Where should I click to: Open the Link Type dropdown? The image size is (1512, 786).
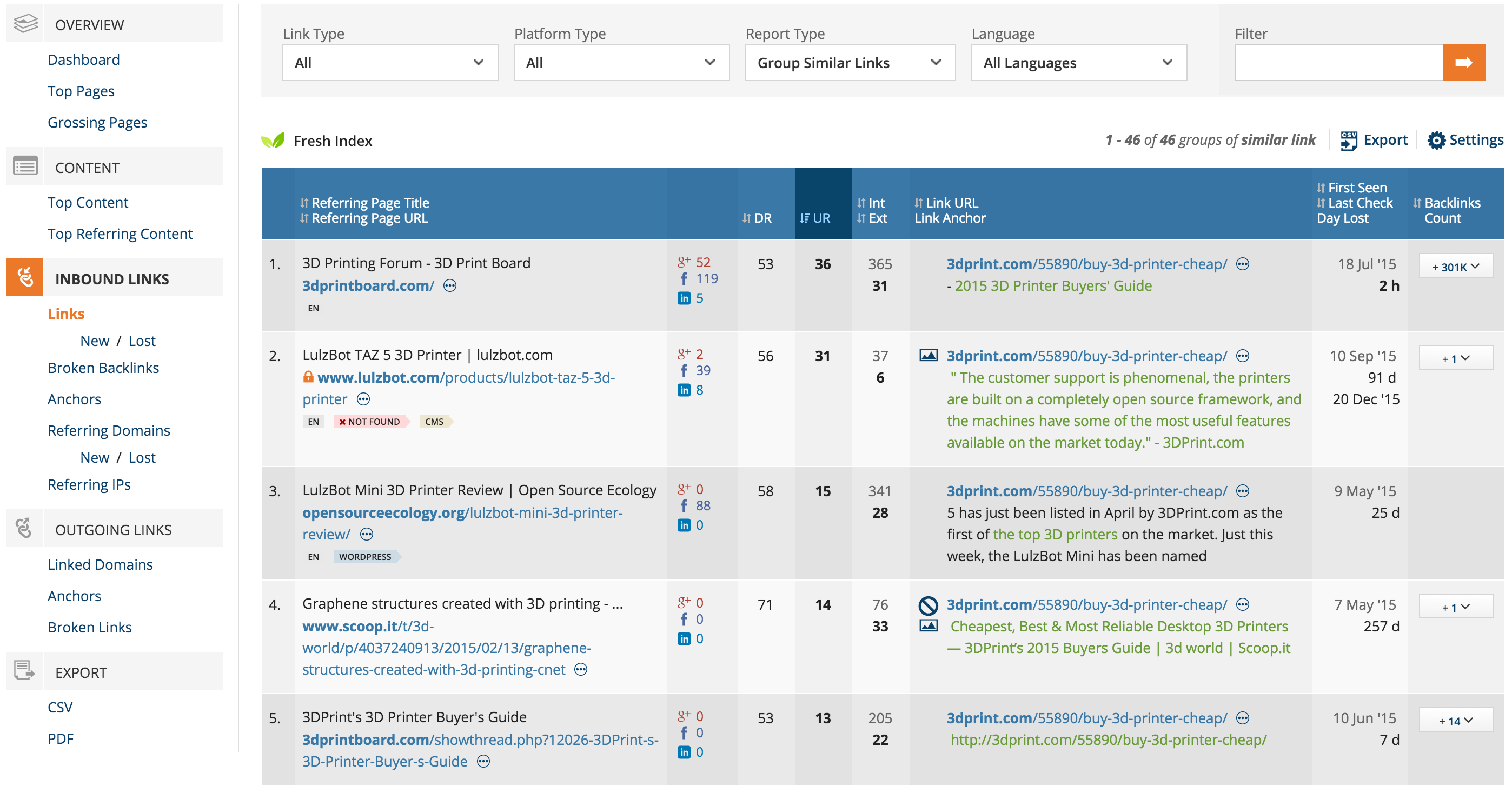(x=390, y=63)
